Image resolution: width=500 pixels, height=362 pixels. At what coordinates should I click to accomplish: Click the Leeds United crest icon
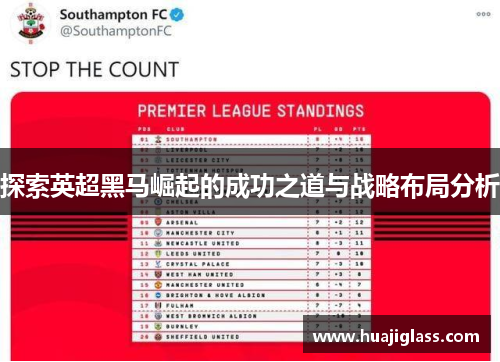coord(158,253)
